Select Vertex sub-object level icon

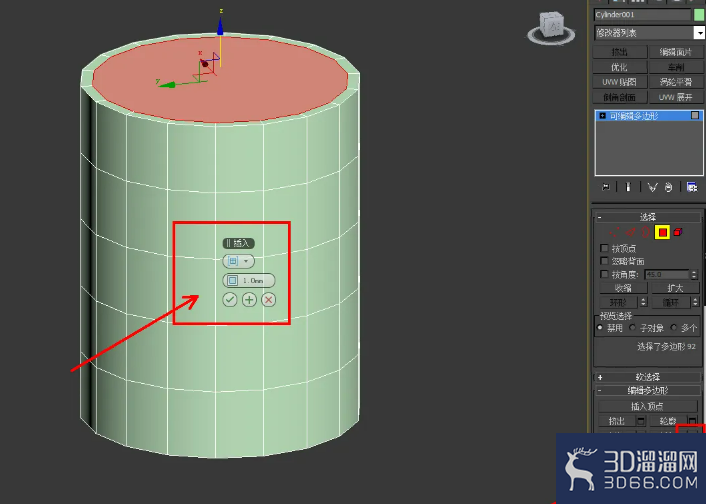point(613,232)
